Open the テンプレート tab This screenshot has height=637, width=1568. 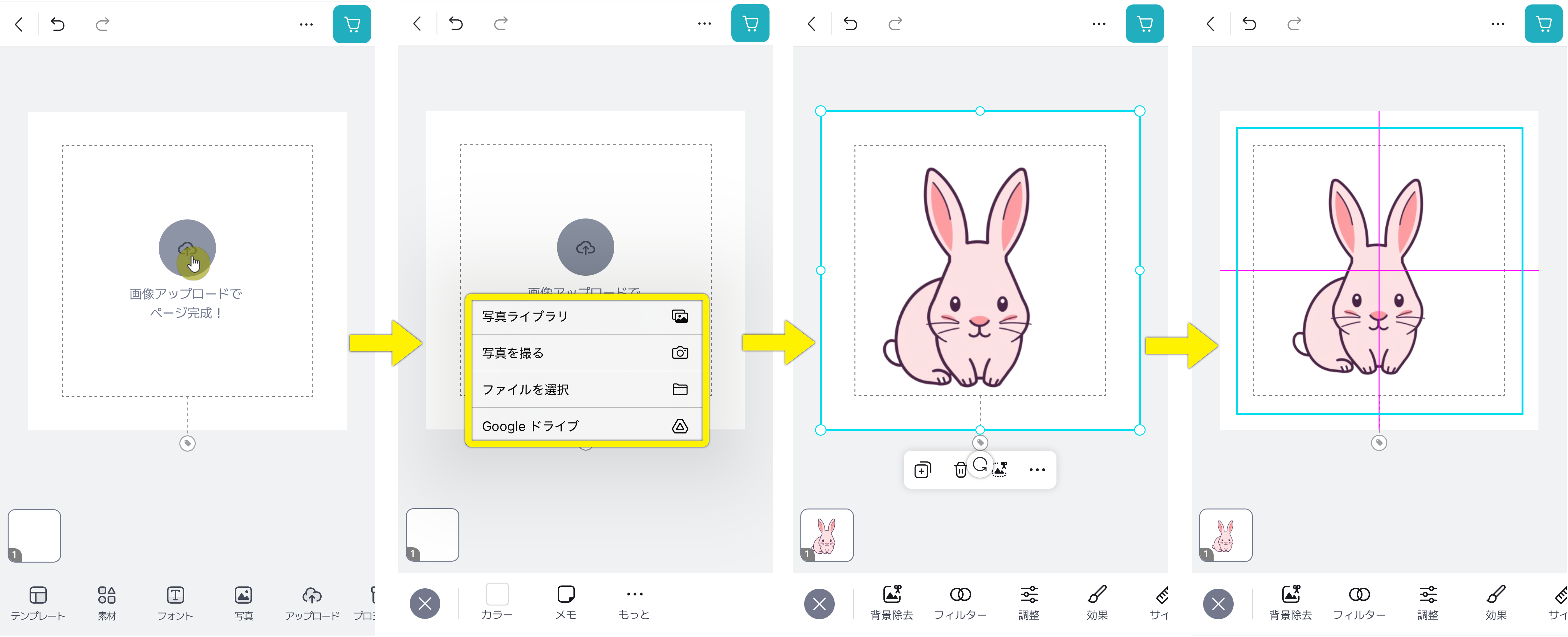38,603
